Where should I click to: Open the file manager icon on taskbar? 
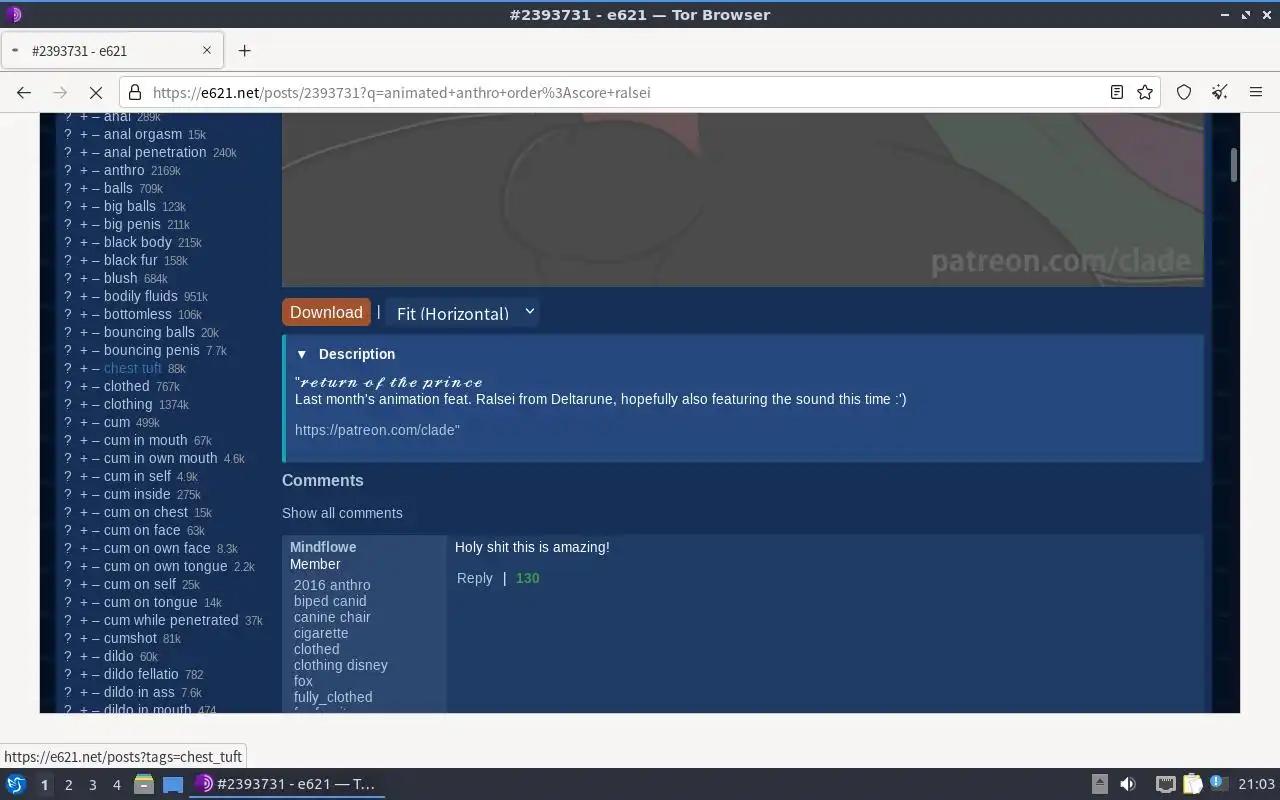click(x=143, y=784)
